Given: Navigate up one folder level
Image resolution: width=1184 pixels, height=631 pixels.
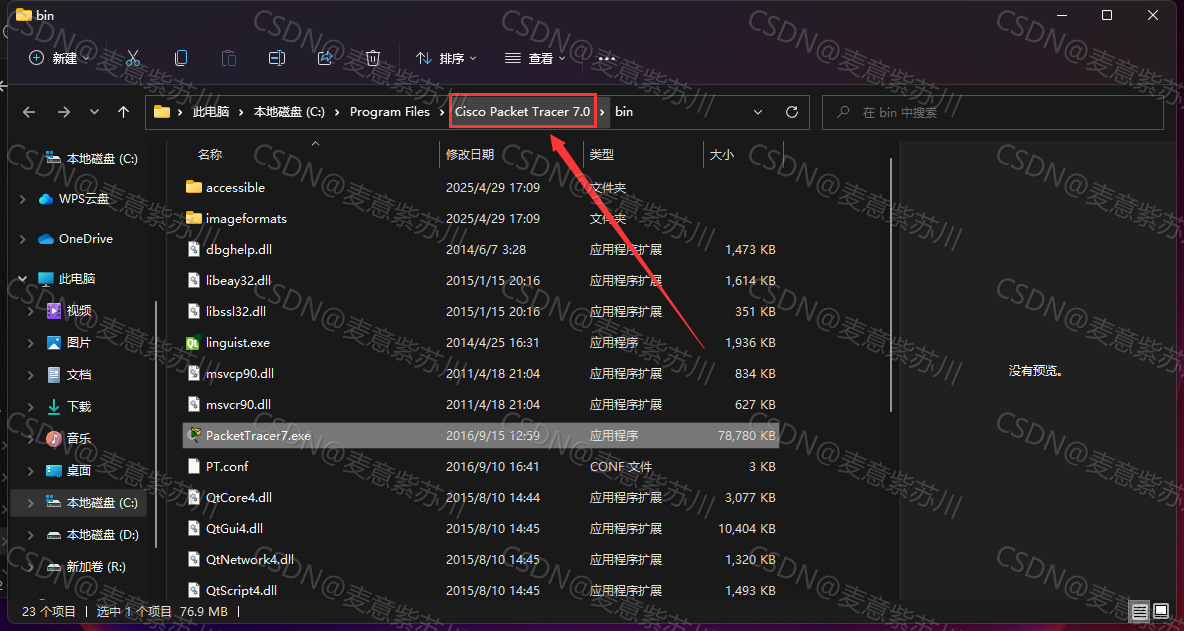Looking at the screenshot, I should 124,112.
